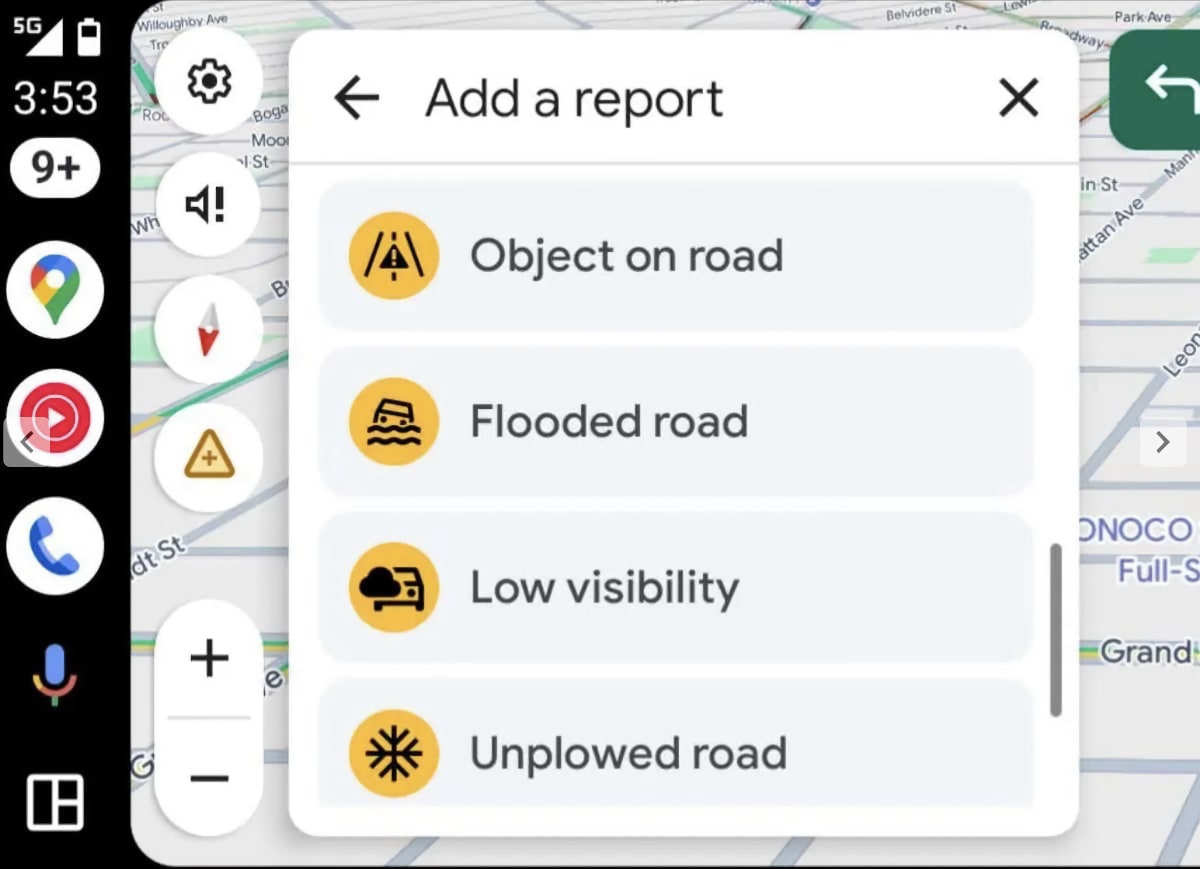Select Object on road report
This screenshot has height=869, width=1200.
(676, 256)
